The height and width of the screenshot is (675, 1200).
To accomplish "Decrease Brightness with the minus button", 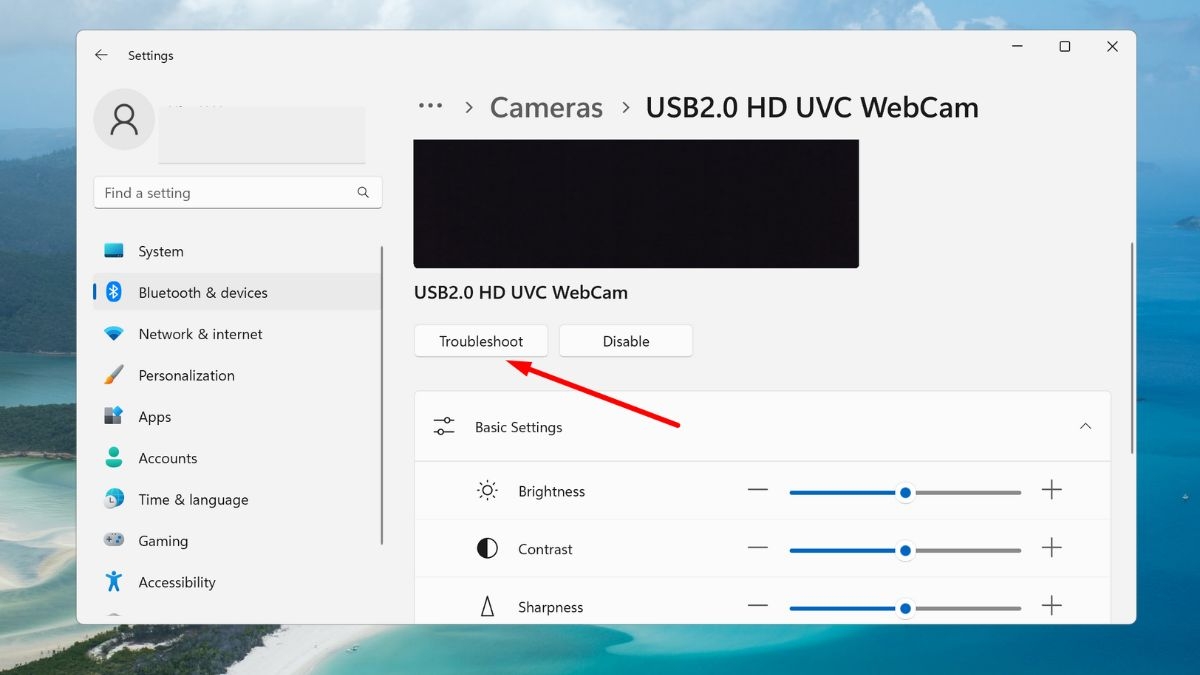I will click(x=758, y=490).
